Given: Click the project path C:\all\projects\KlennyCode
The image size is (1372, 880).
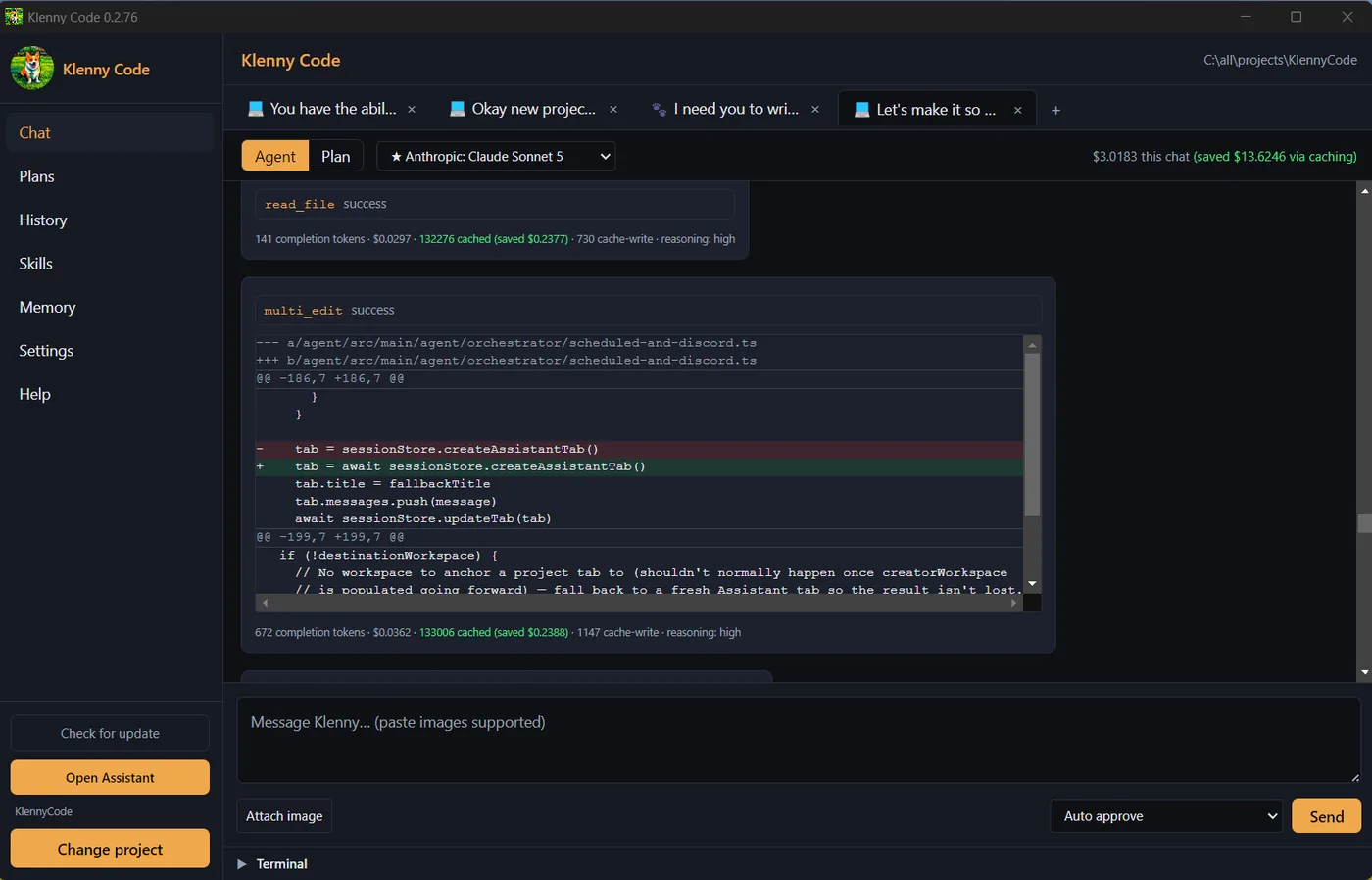Looking at the screenshot, I should 1280,60.
